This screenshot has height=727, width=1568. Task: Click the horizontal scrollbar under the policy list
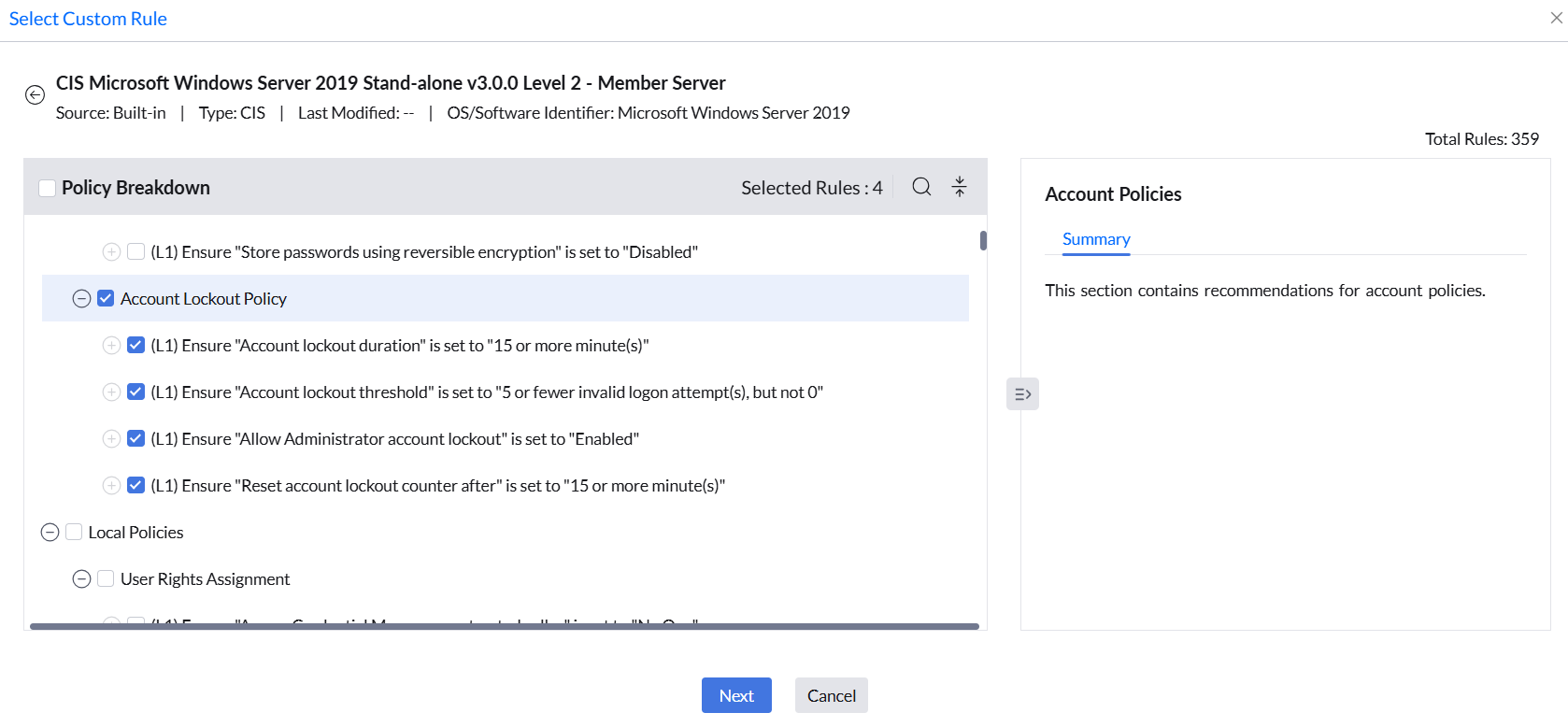[x=505, y=626]
